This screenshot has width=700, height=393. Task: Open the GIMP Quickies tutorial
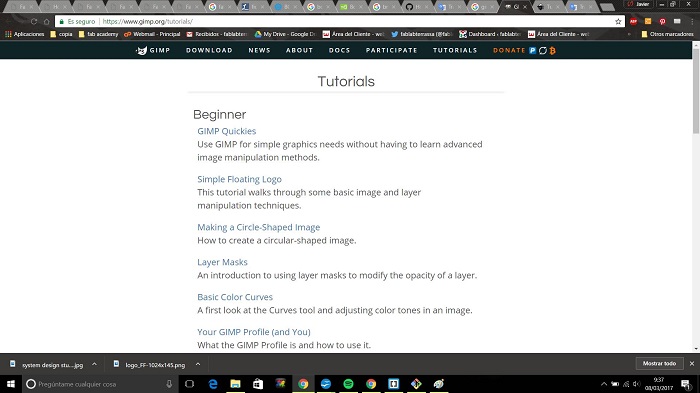[x=227, y=131]
